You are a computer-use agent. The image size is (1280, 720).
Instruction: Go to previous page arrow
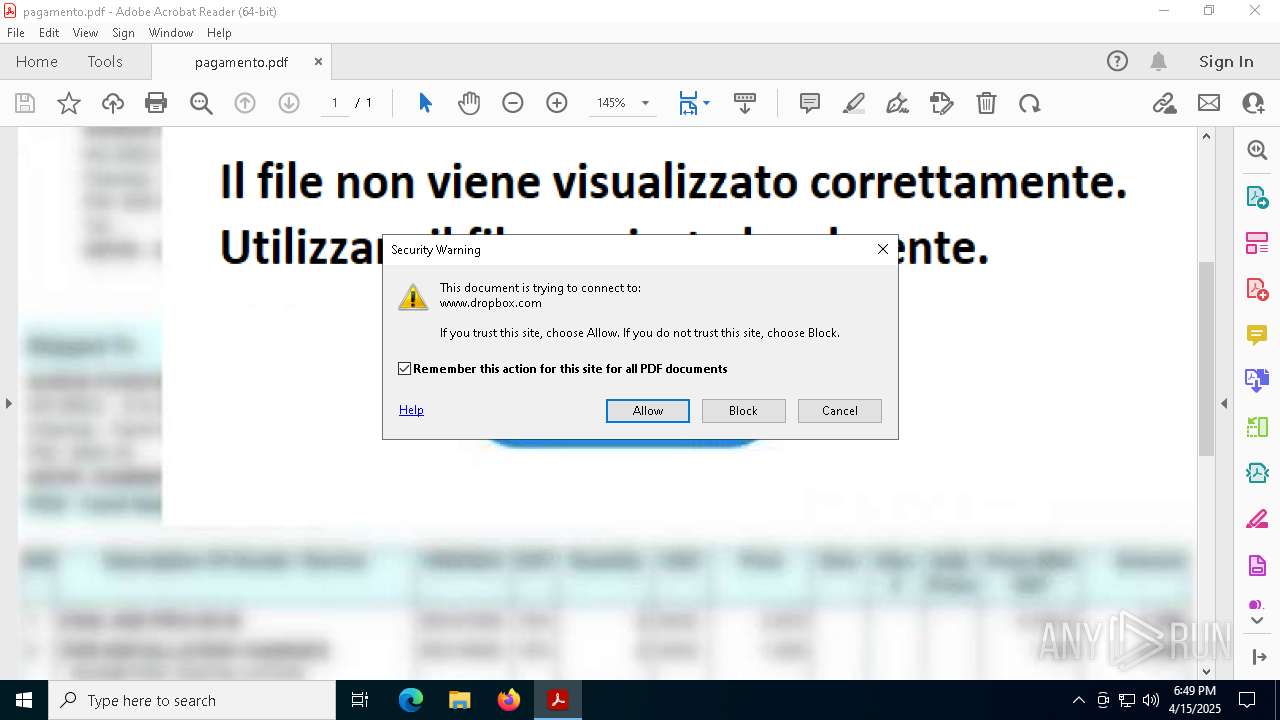(245, 103)
